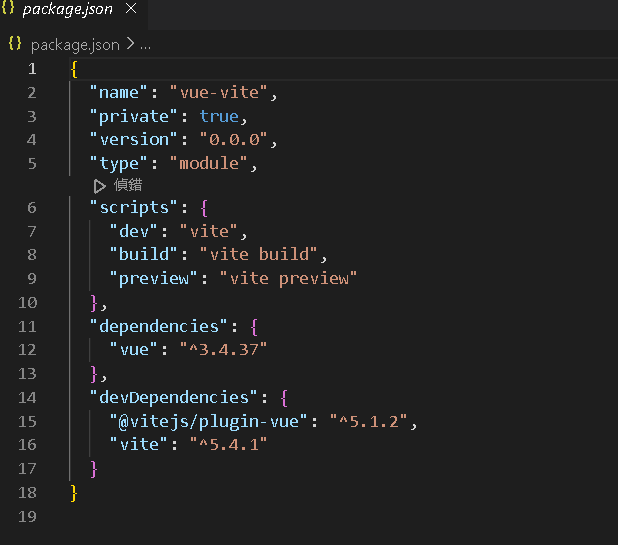Click the "dev" script key
The image size is (618, 545).
pyautogui.click(x=134, y=231)
